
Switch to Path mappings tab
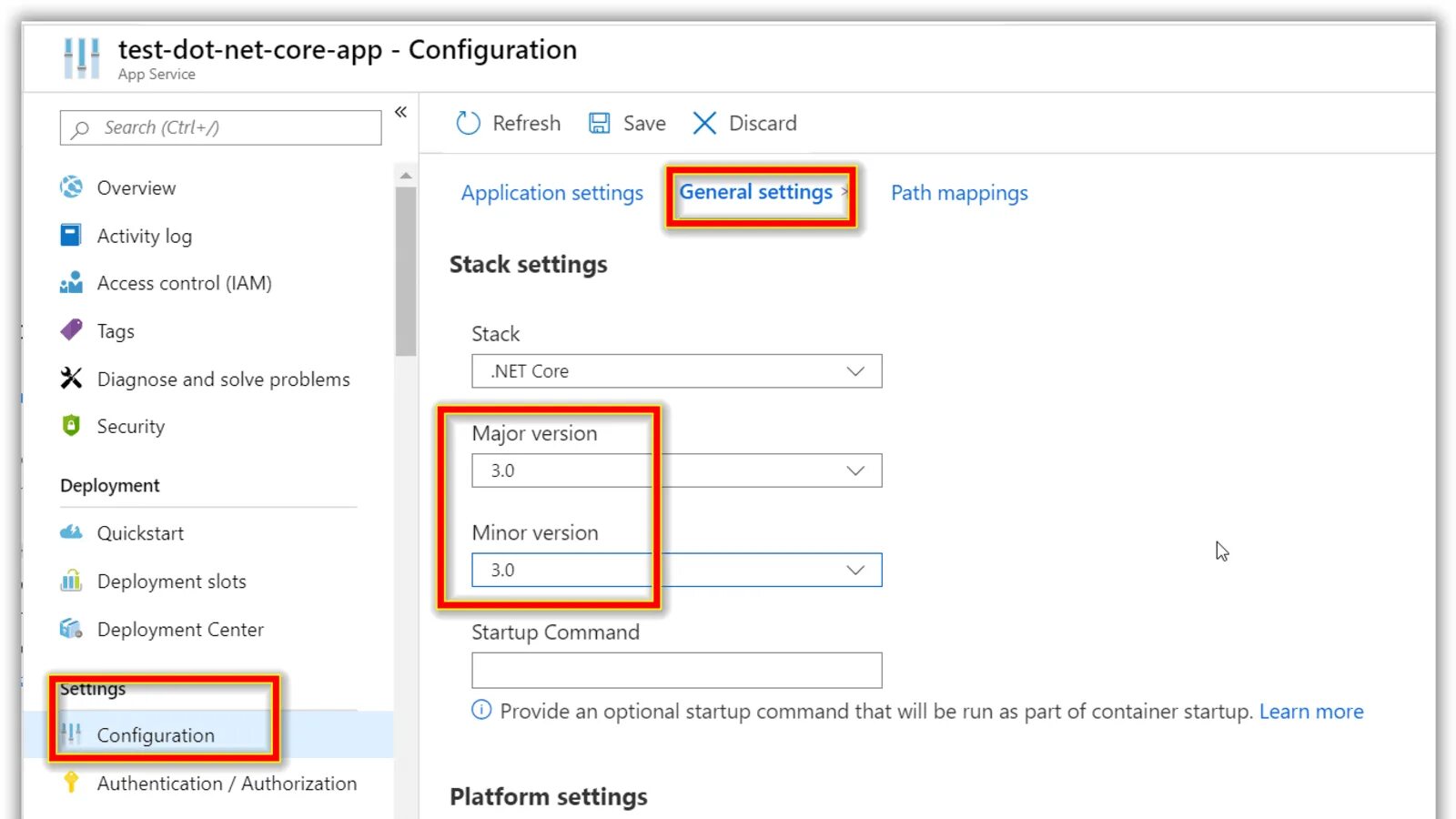[959, 193]
